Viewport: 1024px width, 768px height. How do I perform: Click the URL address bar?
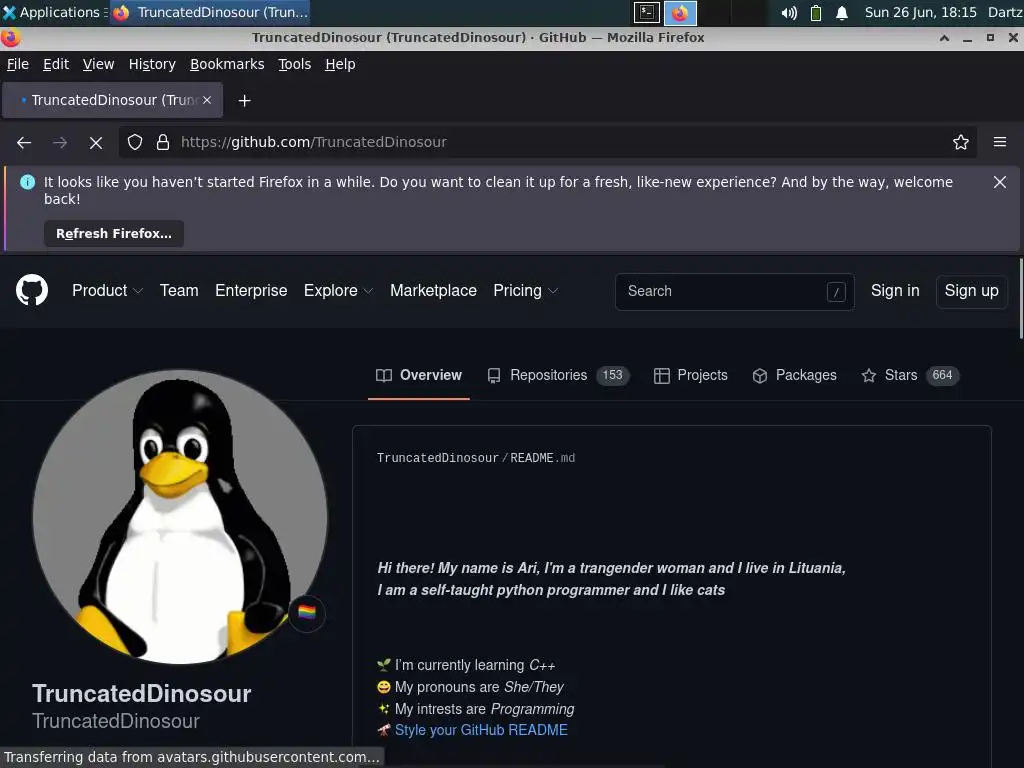[547, 142]
